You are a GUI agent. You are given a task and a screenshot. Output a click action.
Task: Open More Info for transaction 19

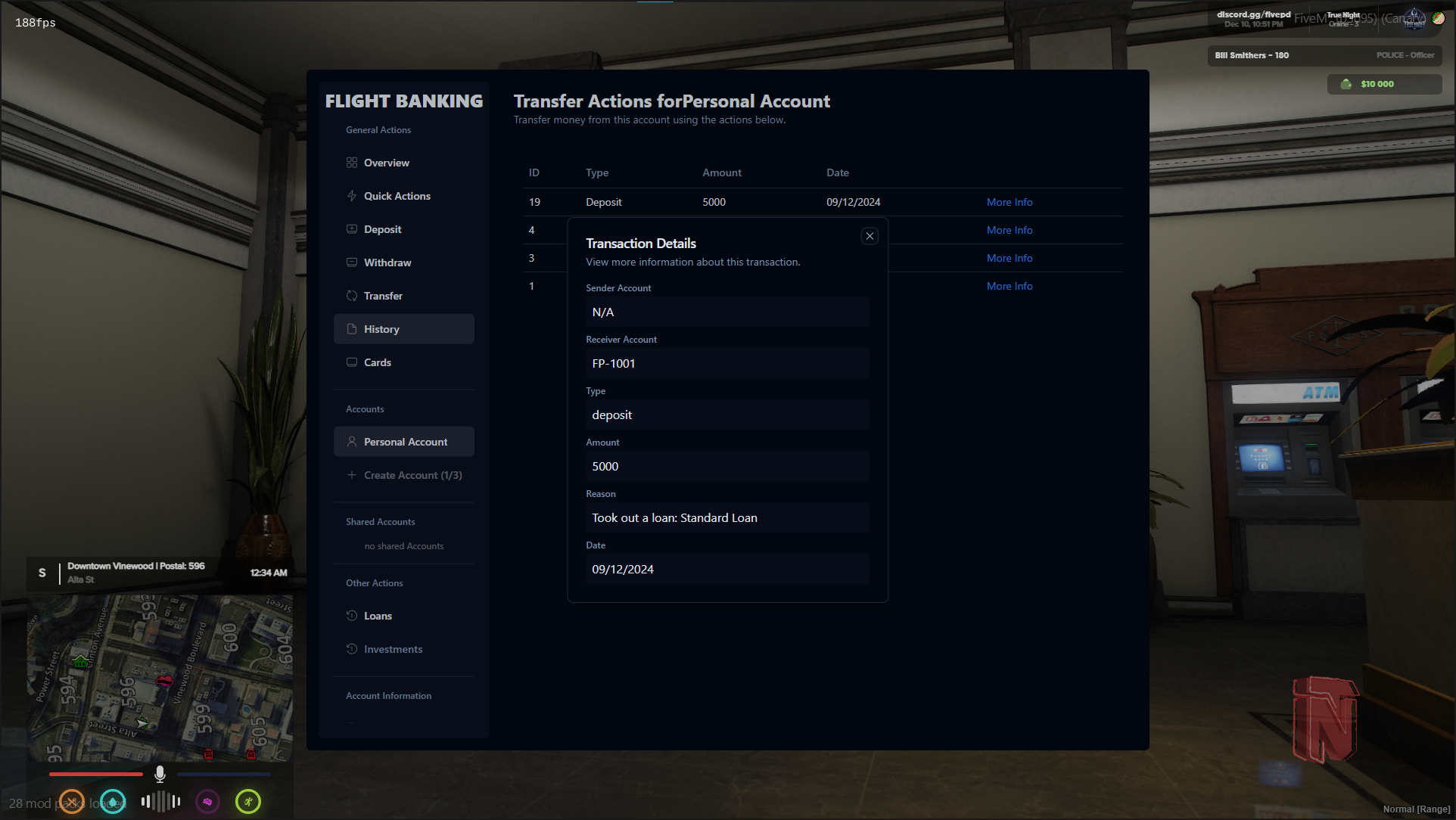[1009, 202]
